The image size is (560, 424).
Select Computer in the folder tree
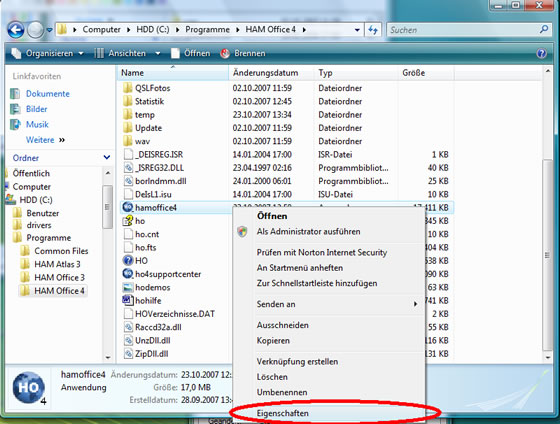coord(31,186)
